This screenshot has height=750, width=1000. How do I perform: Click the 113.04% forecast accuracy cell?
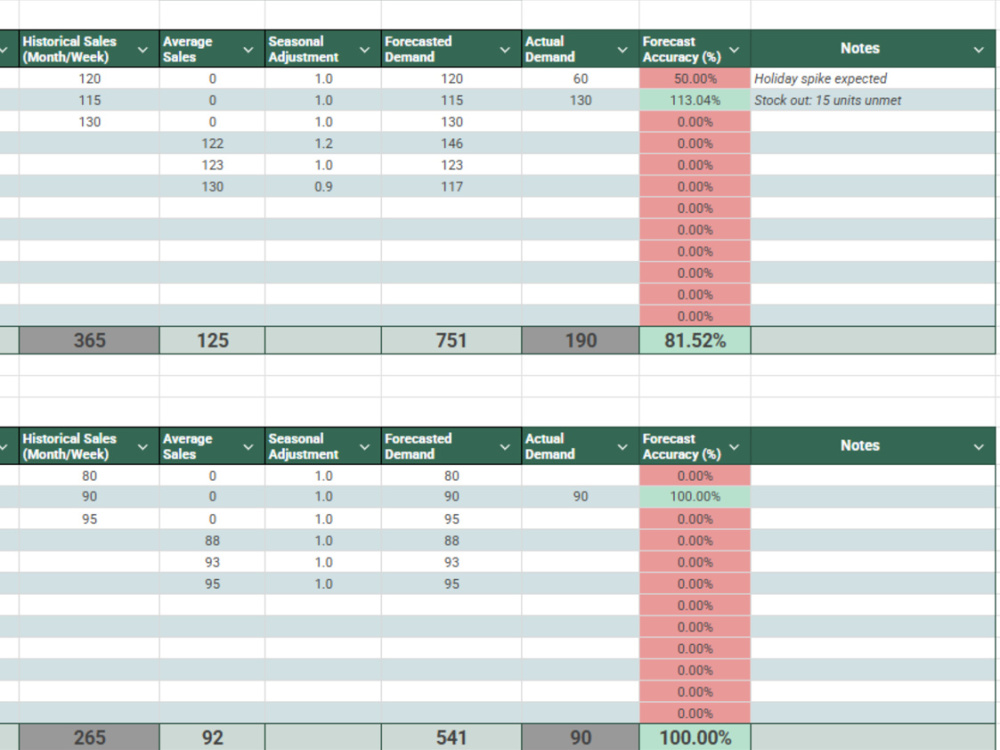(x=695, y=100)
